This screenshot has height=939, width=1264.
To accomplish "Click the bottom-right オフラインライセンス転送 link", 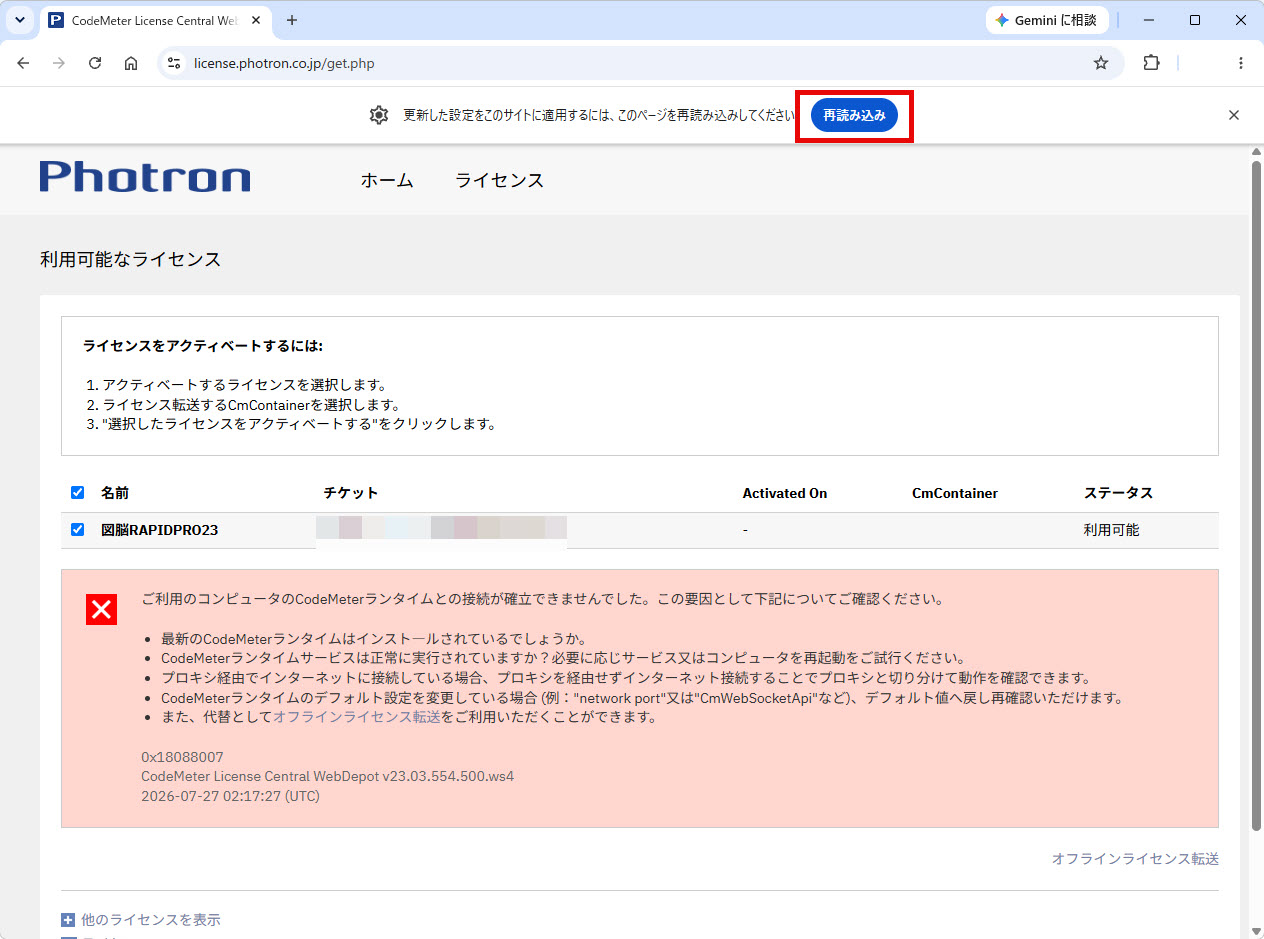I will click(x=1135, y=859).
